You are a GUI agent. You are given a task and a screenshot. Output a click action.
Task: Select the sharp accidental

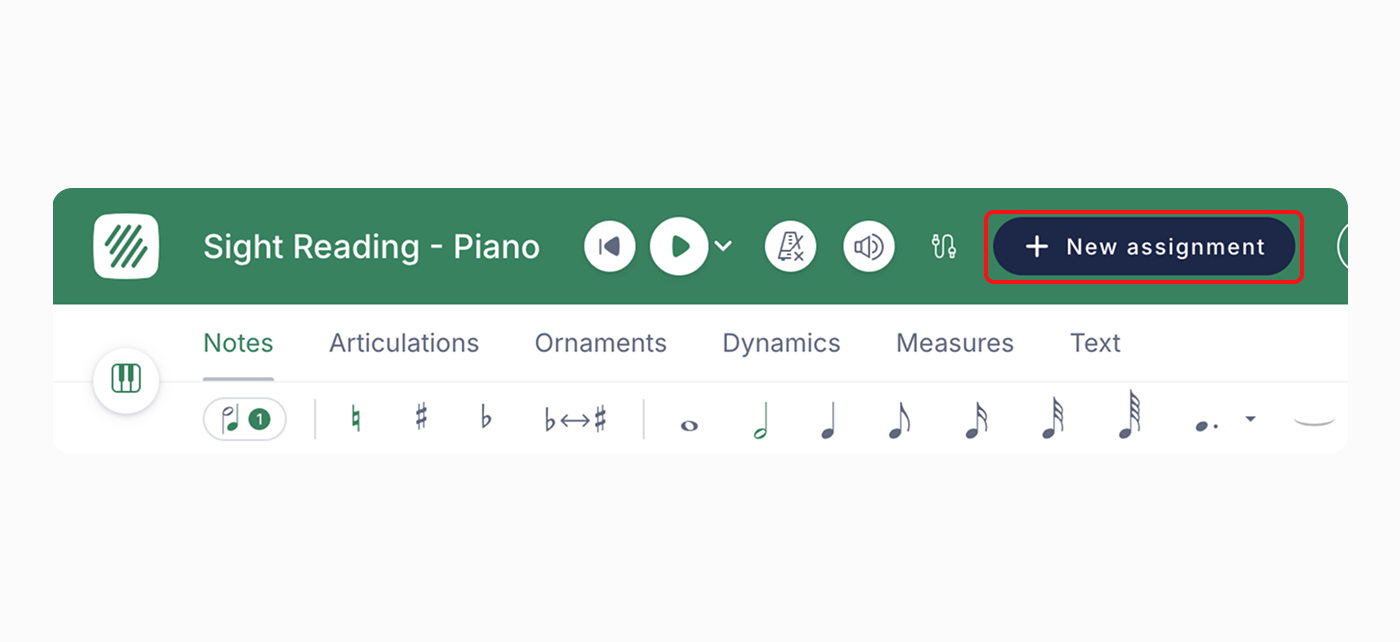coord(420,419)
